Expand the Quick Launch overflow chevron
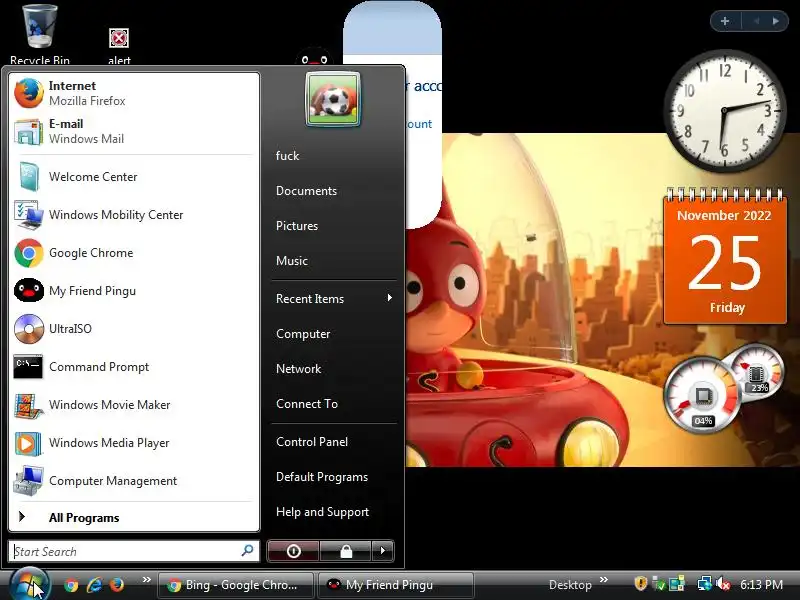Viewport: 800px width, 600px height. pos(146,580)
